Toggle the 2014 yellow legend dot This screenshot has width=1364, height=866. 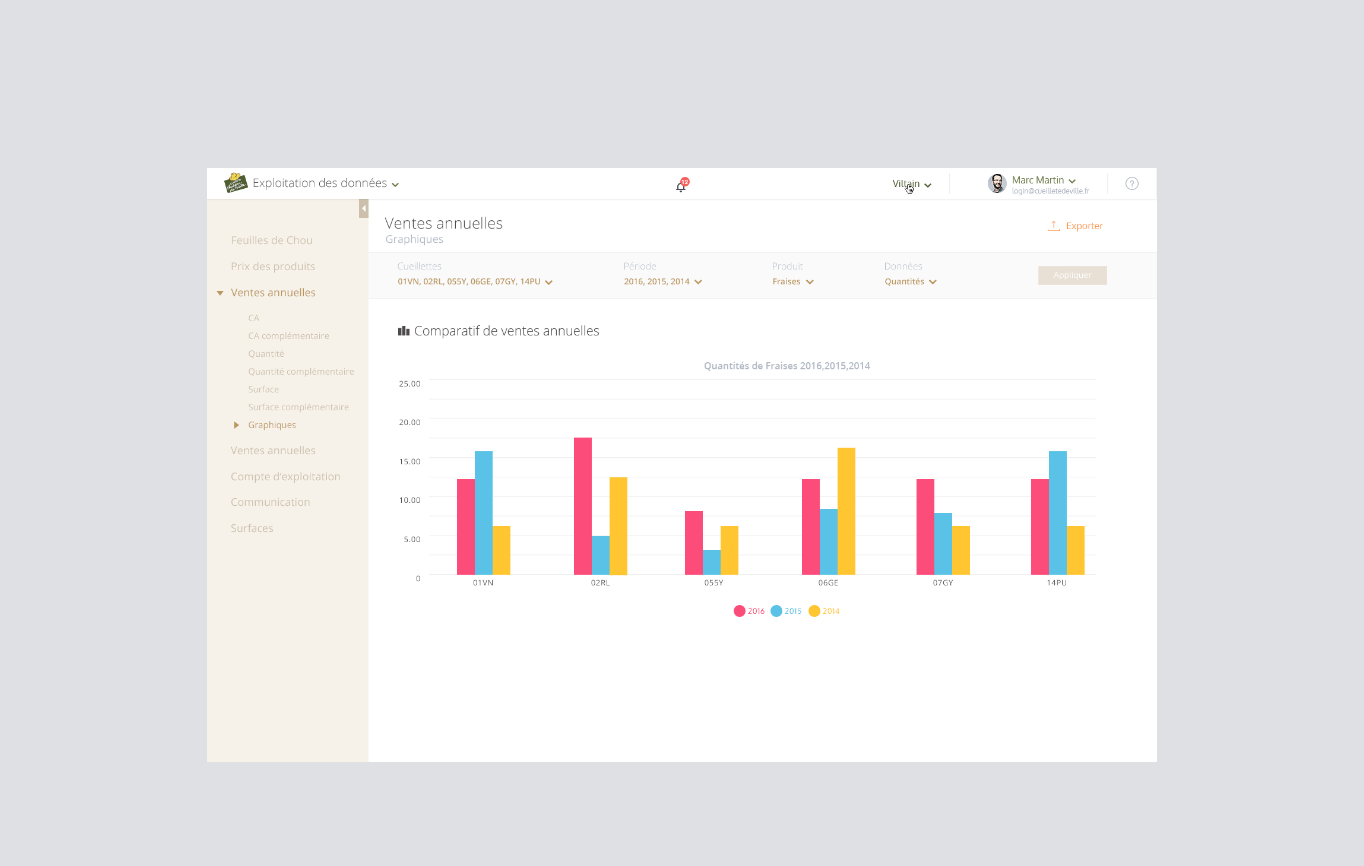click(x=814, y=611)
